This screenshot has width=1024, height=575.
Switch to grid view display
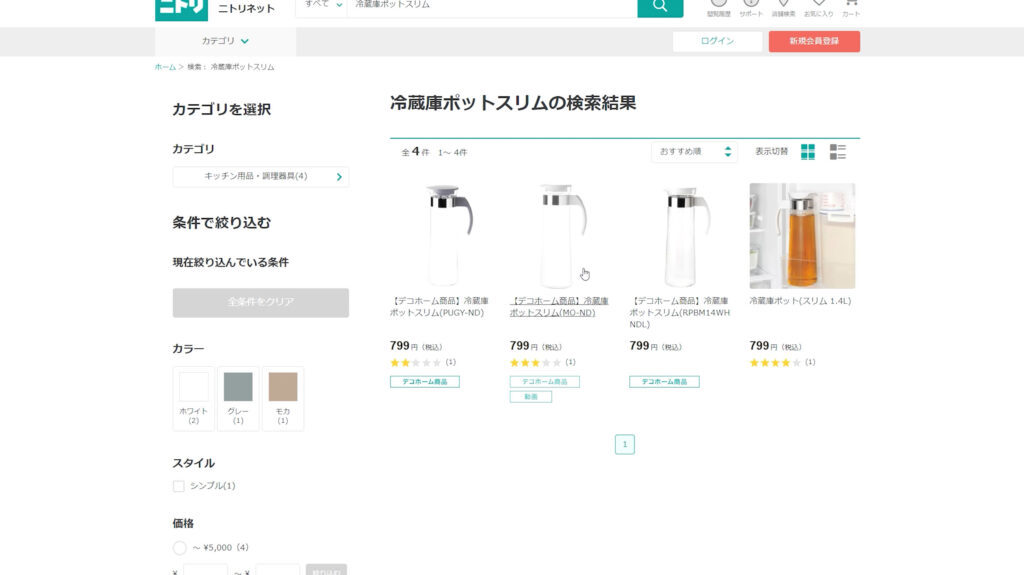click(808, 152)
